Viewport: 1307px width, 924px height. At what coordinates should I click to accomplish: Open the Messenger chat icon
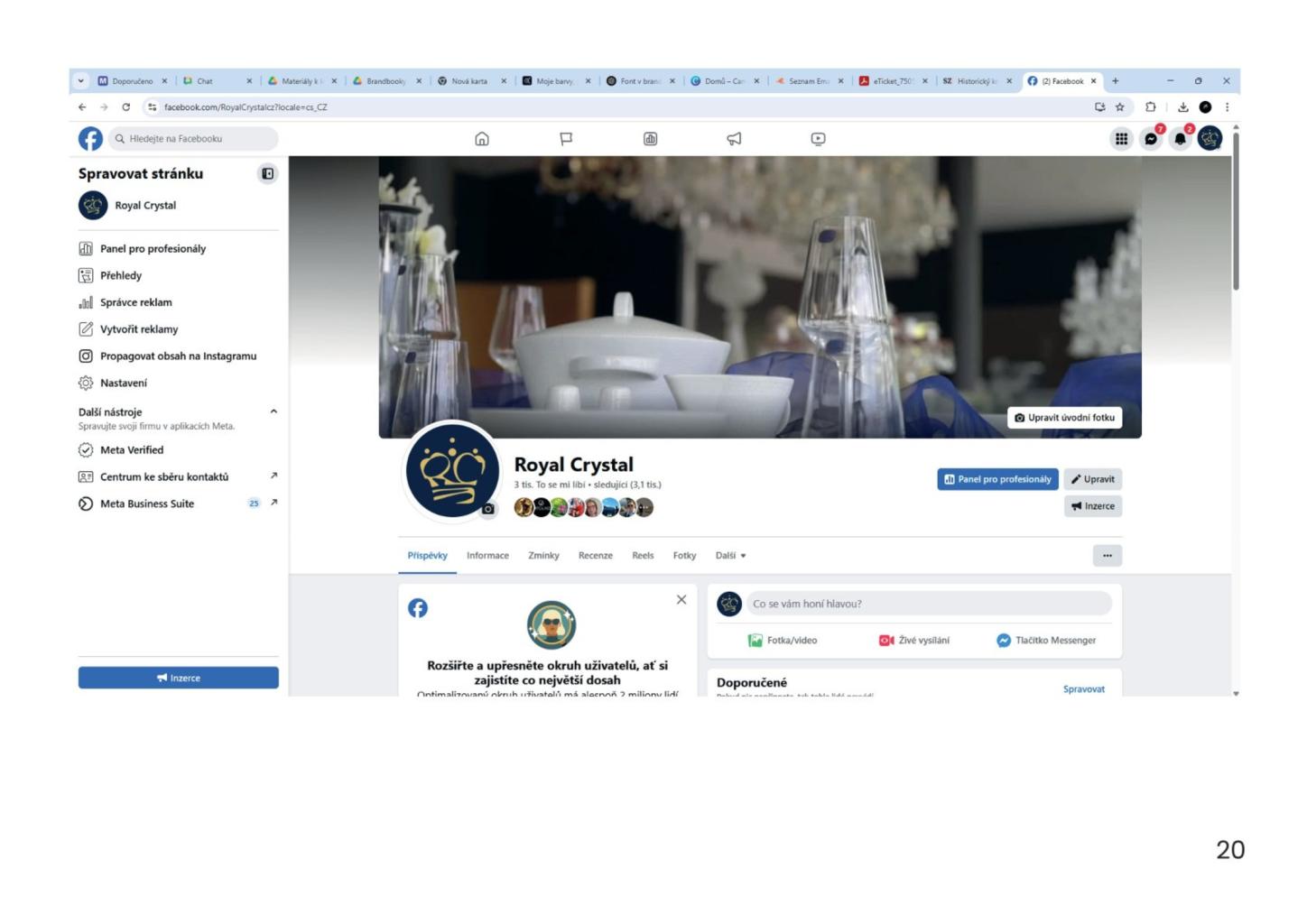point(1151,139)
